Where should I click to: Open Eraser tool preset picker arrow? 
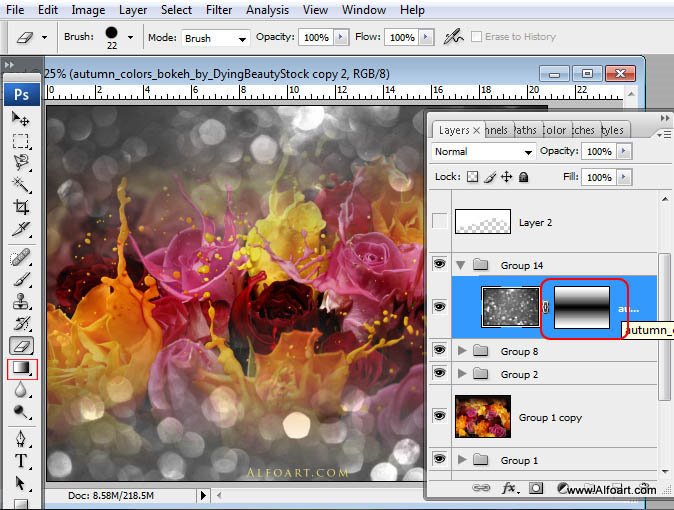44,37
